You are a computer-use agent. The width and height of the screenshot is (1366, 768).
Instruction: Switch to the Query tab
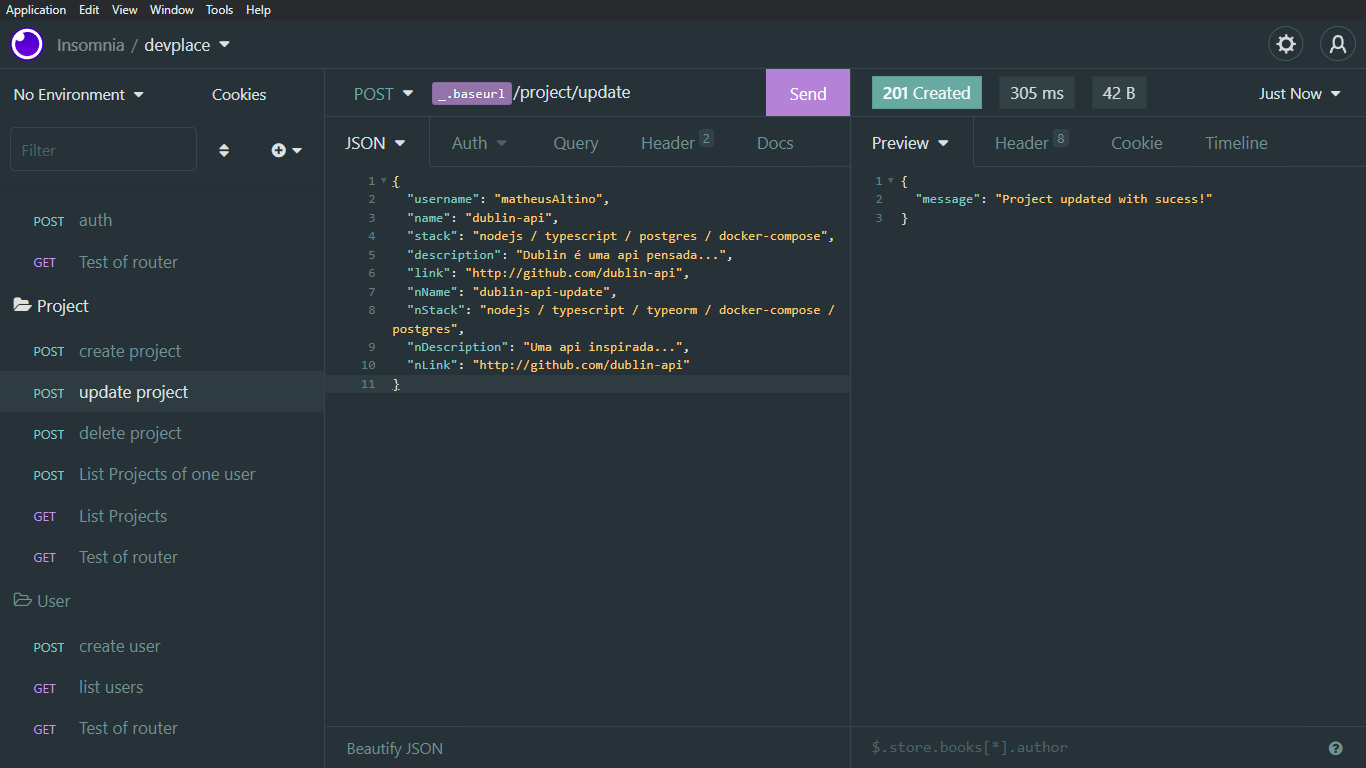[576, 143]
